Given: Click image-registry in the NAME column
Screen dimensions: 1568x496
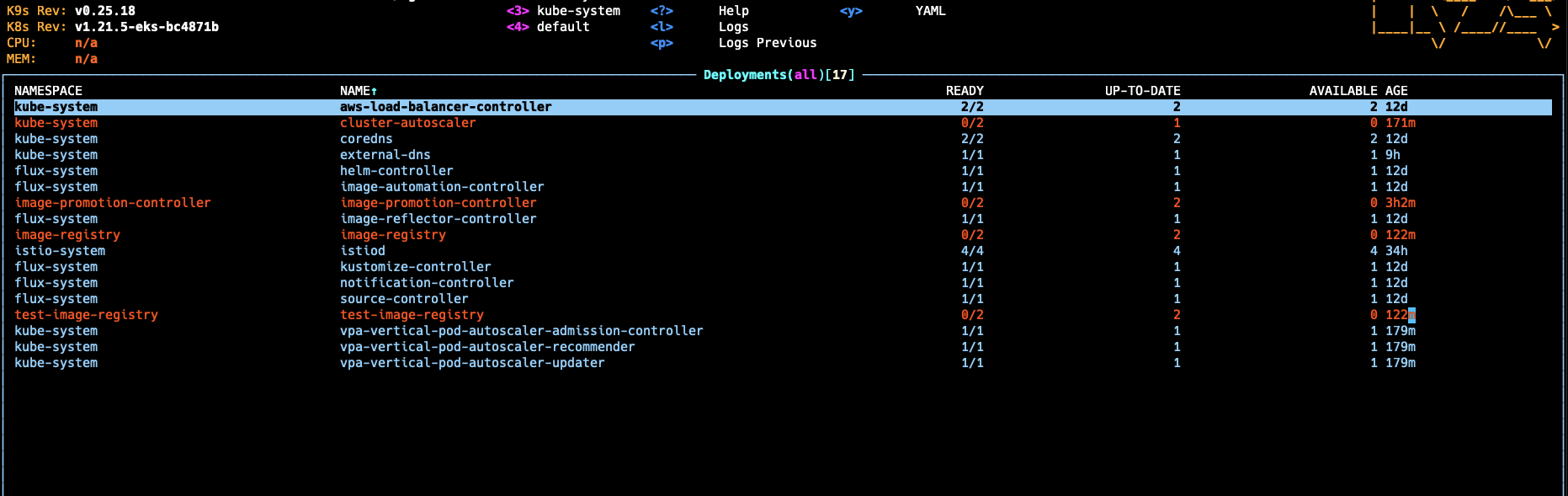Looking at the screenshot, I should 392,235.
